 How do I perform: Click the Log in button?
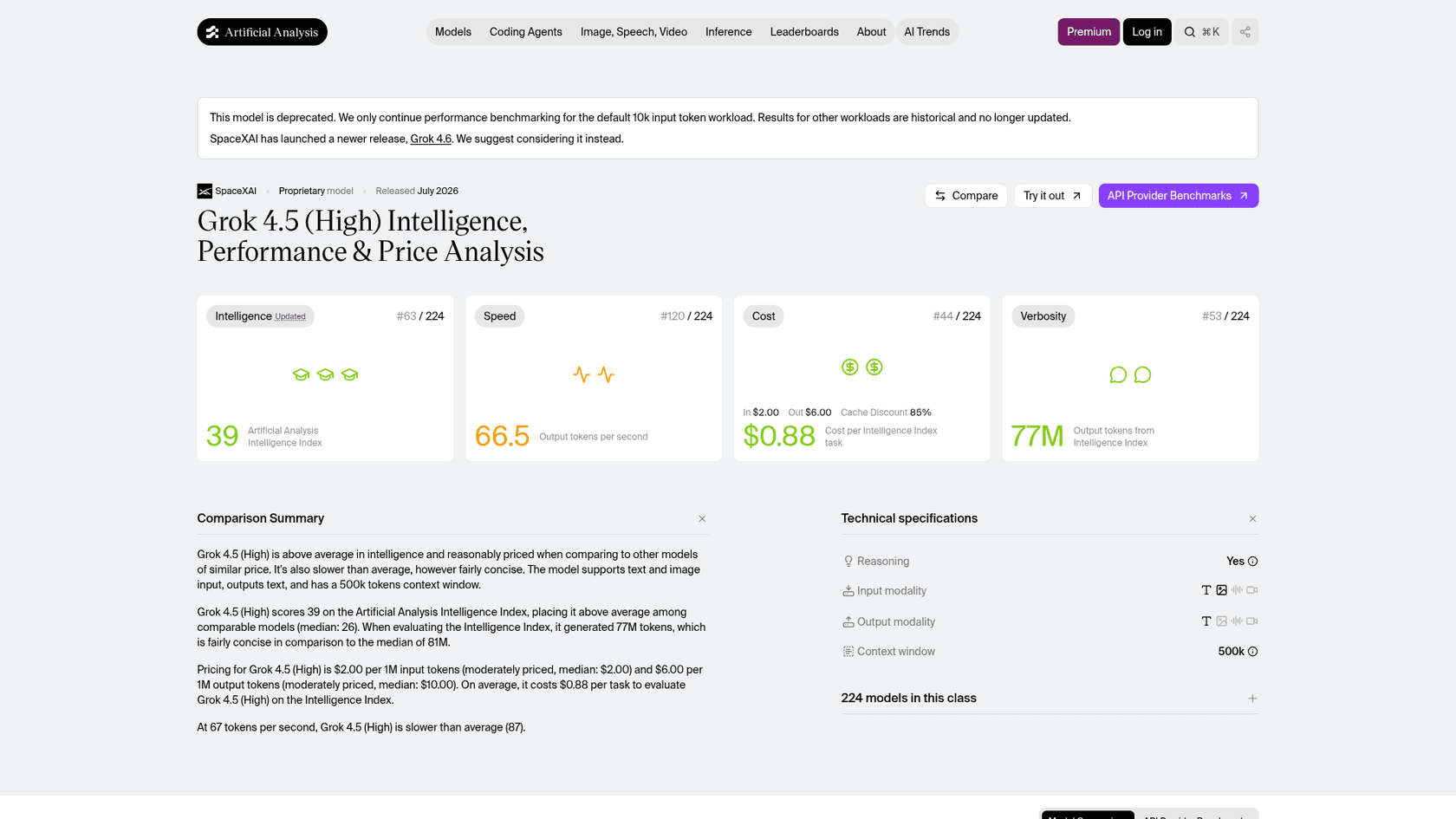point(1147,32)
